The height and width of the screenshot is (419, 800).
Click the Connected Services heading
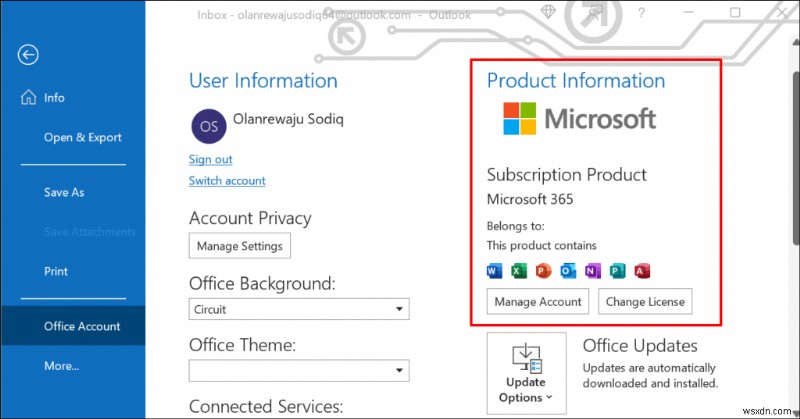tap(266, 407)
